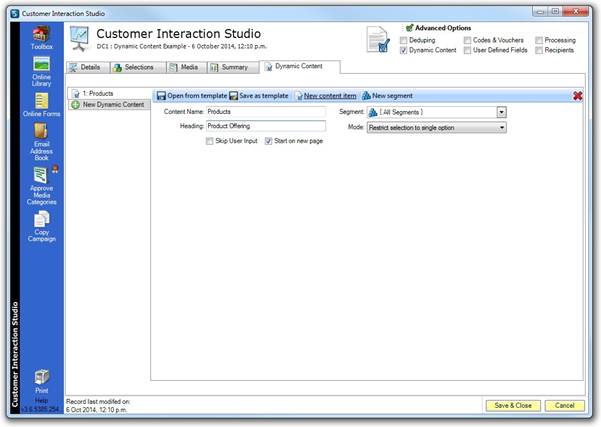
Task: Switch to the Media tab
Action: tap(187, 67)
